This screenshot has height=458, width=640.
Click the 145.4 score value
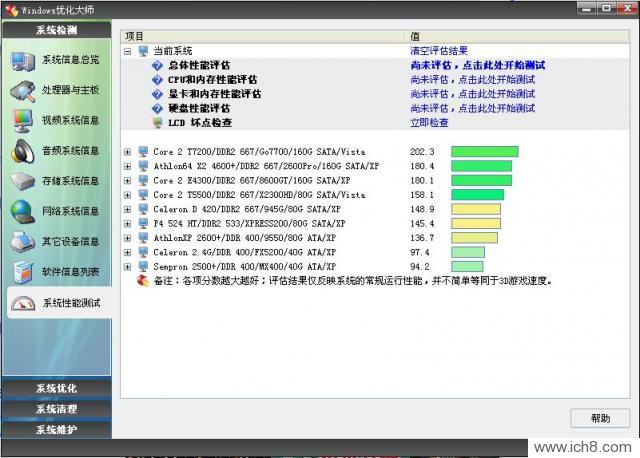tap(422, 224)
